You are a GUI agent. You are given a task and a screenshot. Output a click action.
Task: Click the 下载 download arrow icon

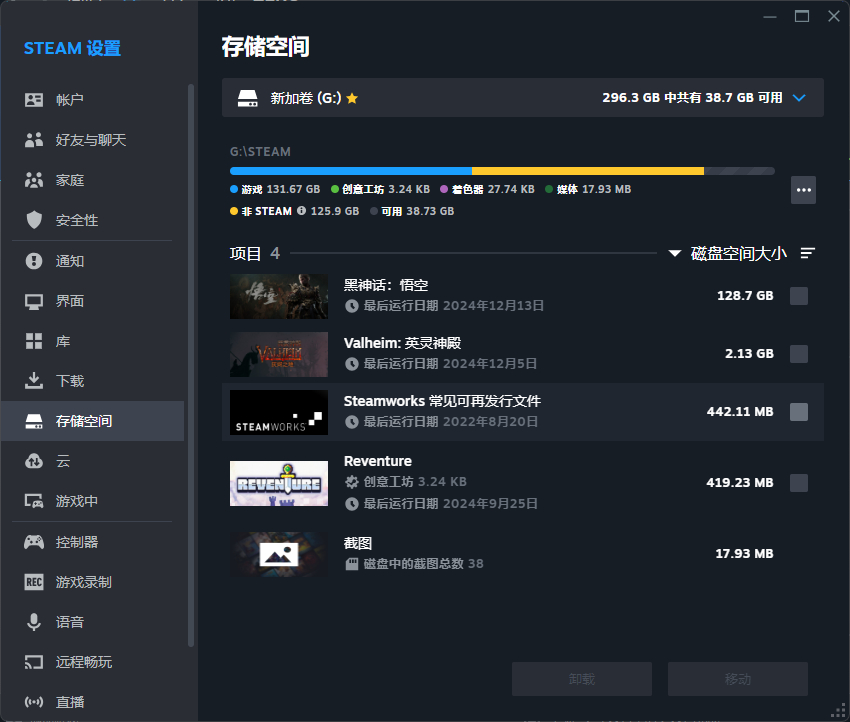(34, 381)
